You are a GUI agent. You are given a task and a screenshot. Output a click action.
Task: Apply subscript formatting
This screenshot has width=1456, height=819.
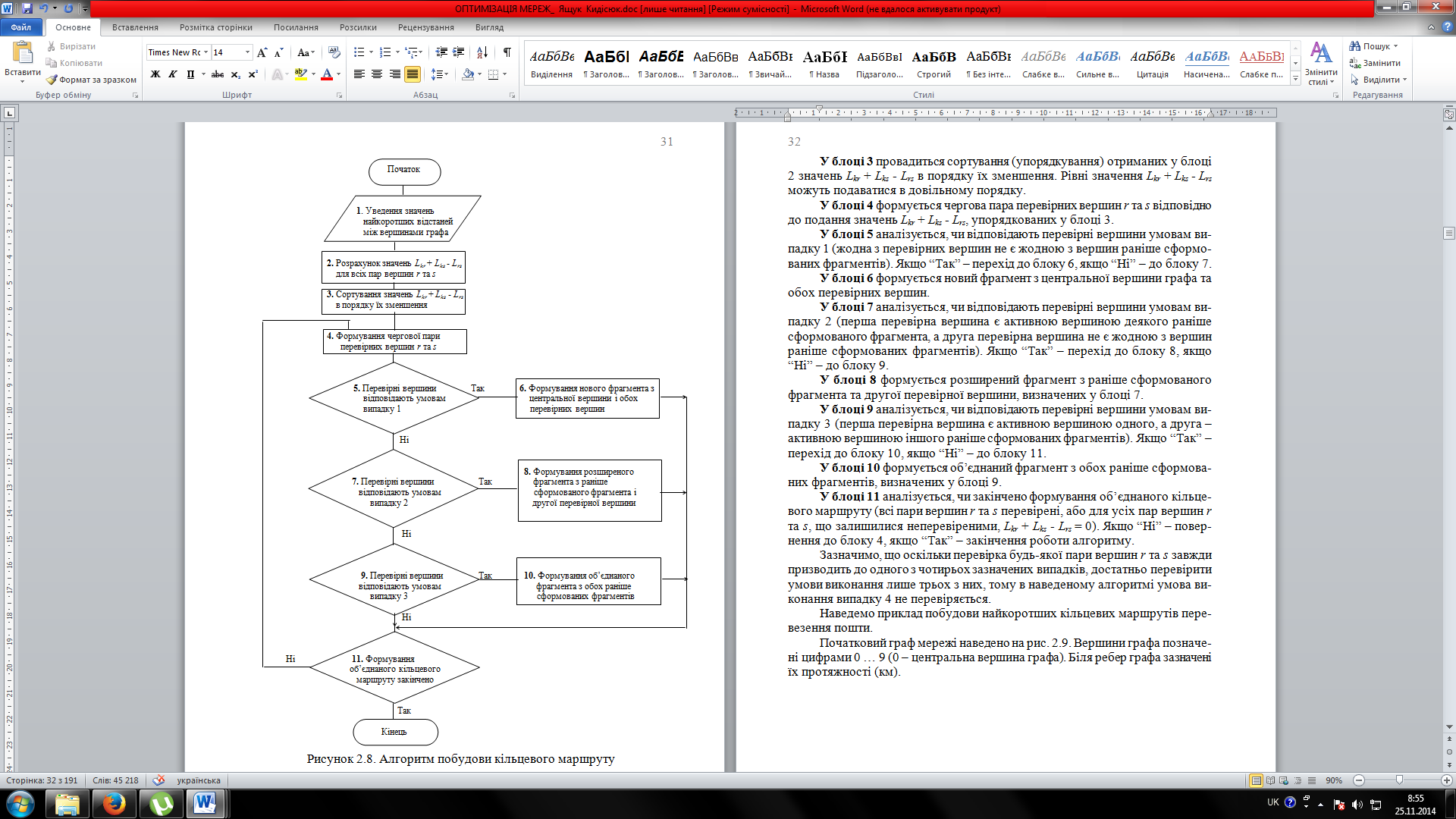(x=236, y=74)
